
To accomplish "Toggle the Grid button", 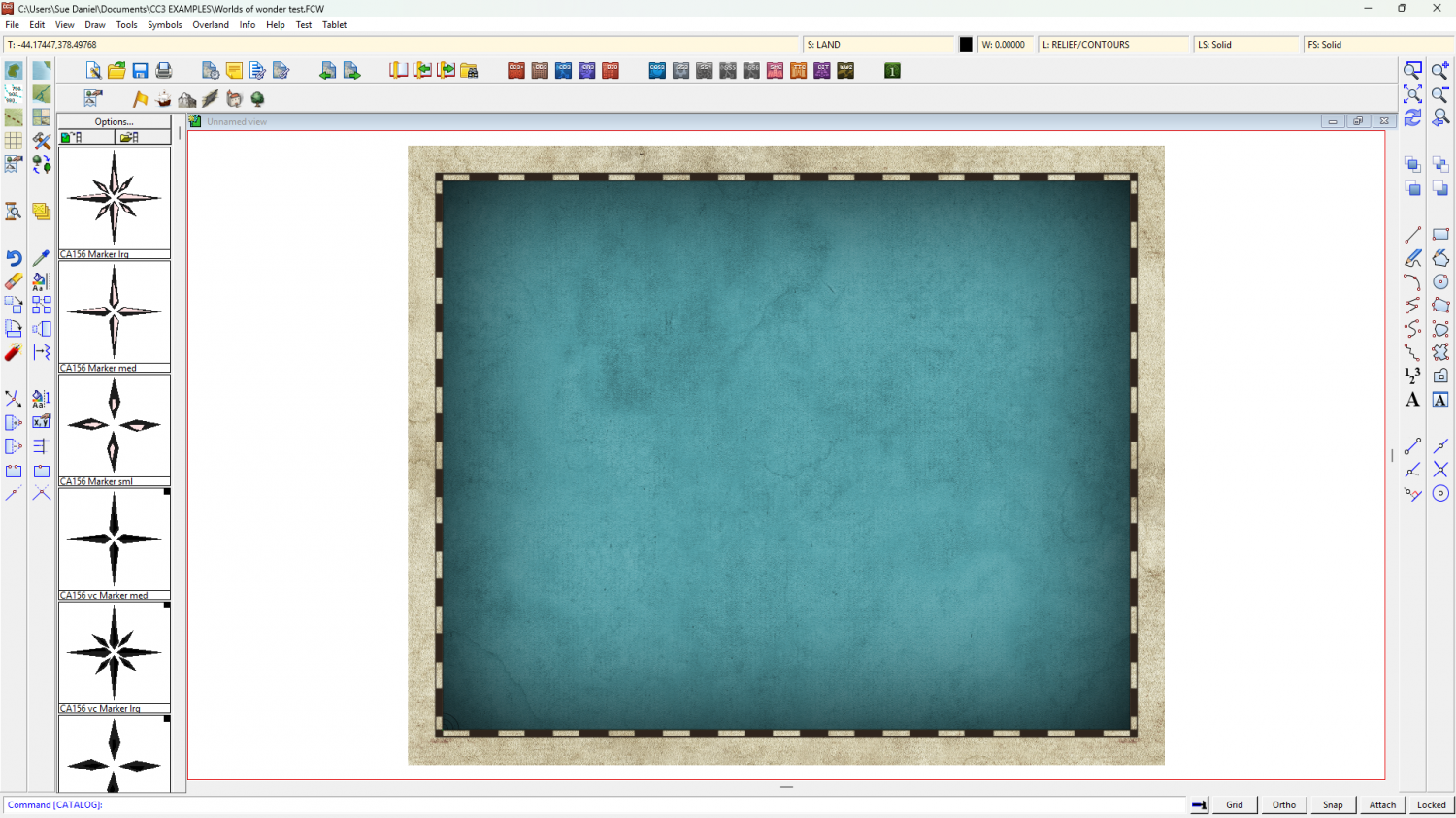I will (x=1234, y=804).
